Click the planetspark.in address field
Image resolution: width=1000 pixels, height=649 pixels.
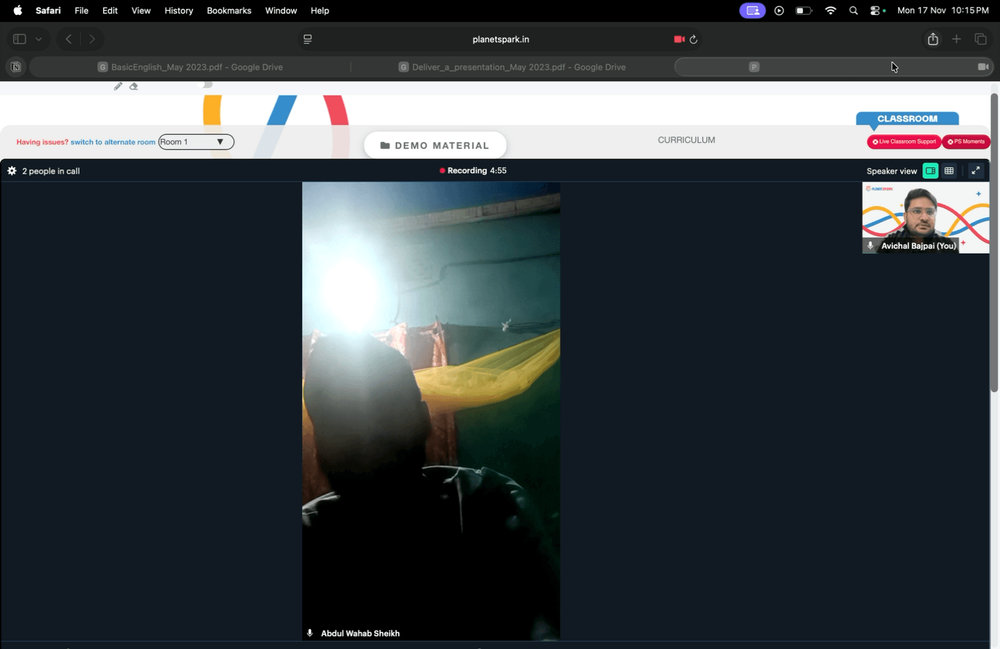[x=501, y=39]
